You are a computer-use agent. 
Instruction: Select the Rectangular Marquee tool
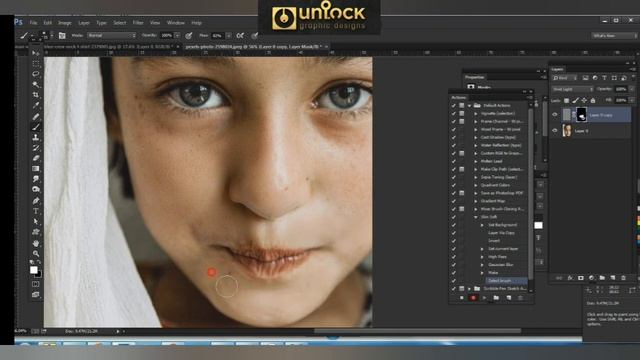pyautogui.click(x=36, y=64)
